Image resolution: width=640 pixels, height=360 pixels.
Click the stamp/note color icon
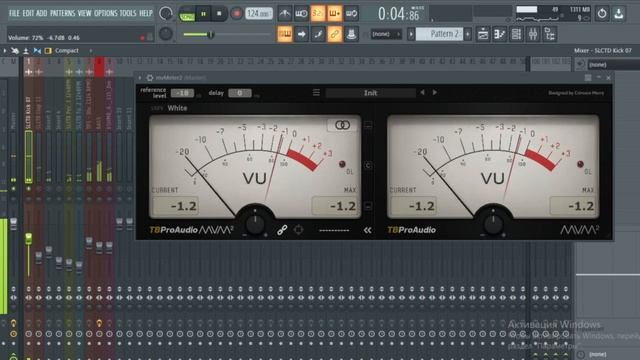pyautogui.click(x=351, y=34)
